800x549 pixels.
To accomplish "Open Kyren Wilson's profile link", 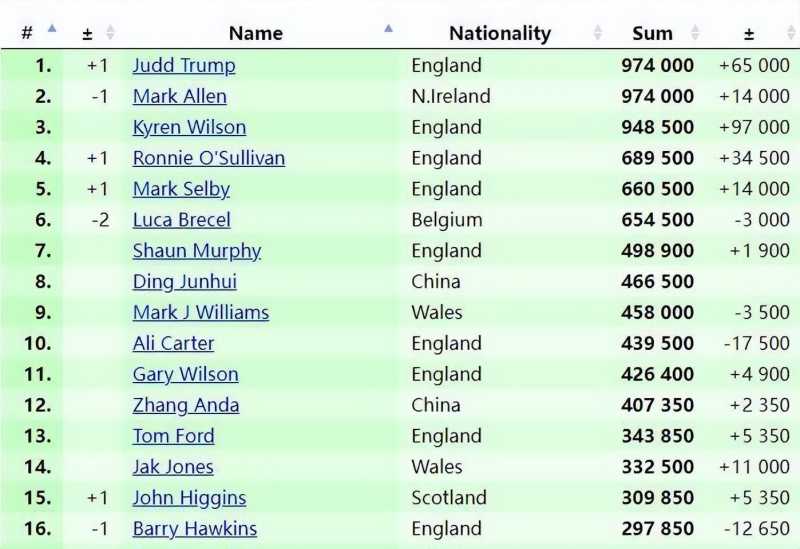I will [189, 128].
